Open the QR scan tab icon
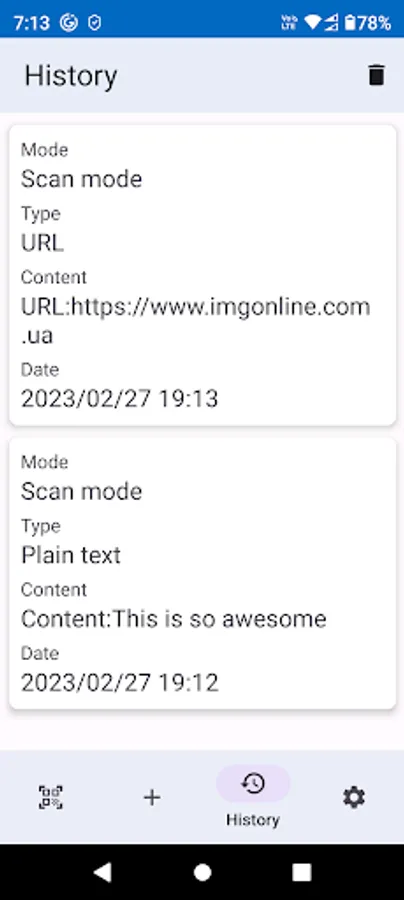This screenshot has height=900, width=404. (50, 797)
